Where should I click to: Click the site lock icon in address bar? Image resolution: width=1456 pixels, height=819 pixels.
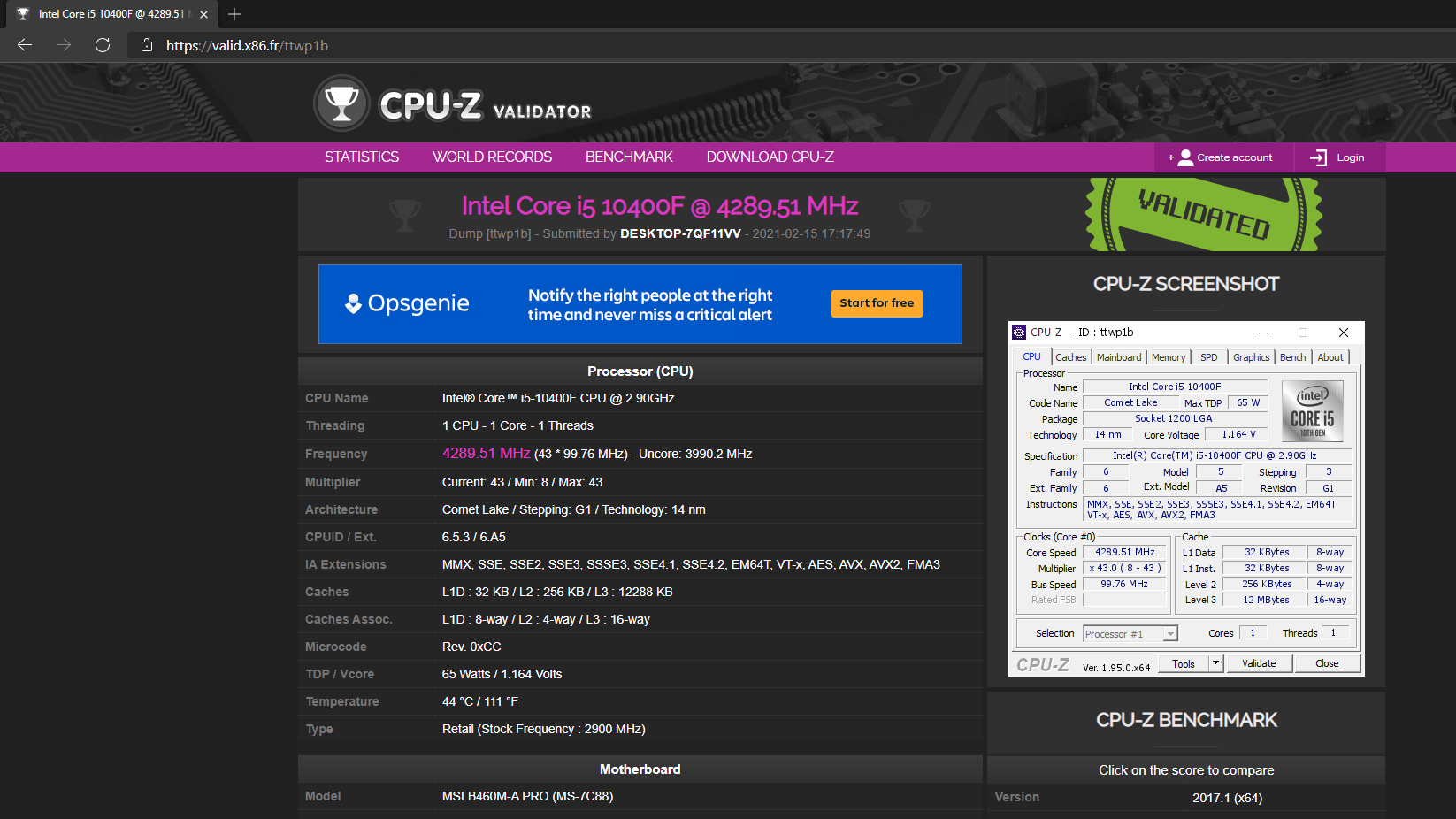147,45
